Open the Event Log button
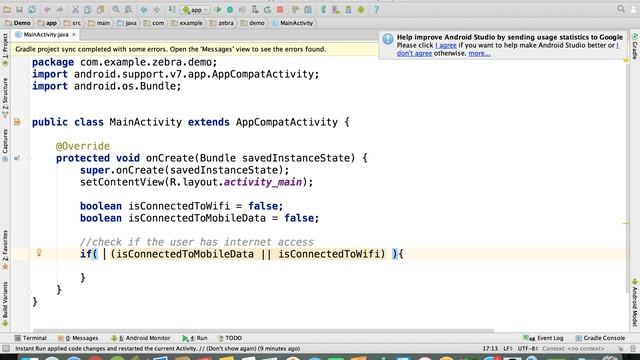 (x=544, y=338)
